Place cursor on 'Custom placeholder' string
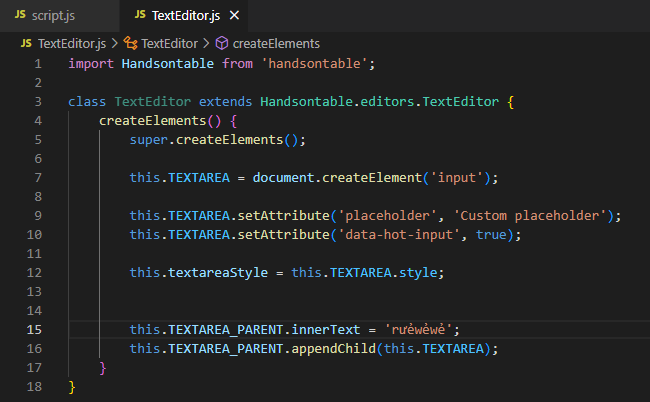650x402 pixels. point(530,216)
